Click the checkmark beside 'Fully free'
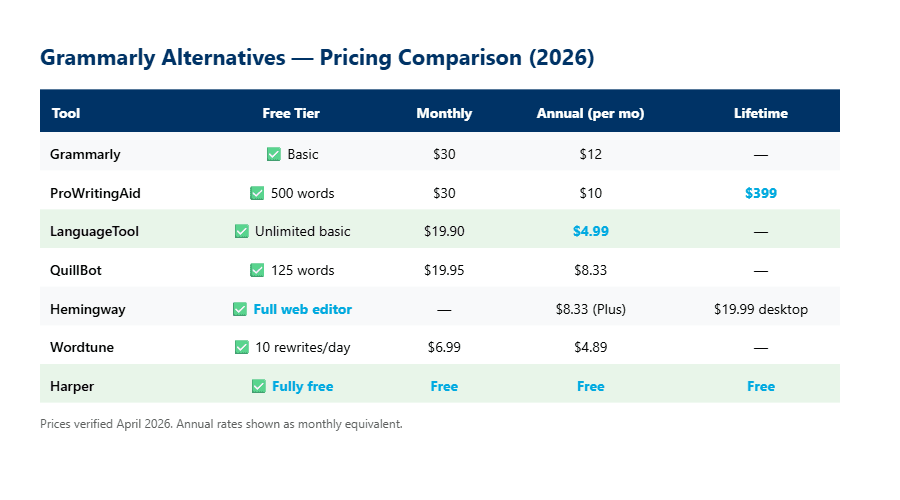Screen dimensions: 900x500 coord(258,386)
